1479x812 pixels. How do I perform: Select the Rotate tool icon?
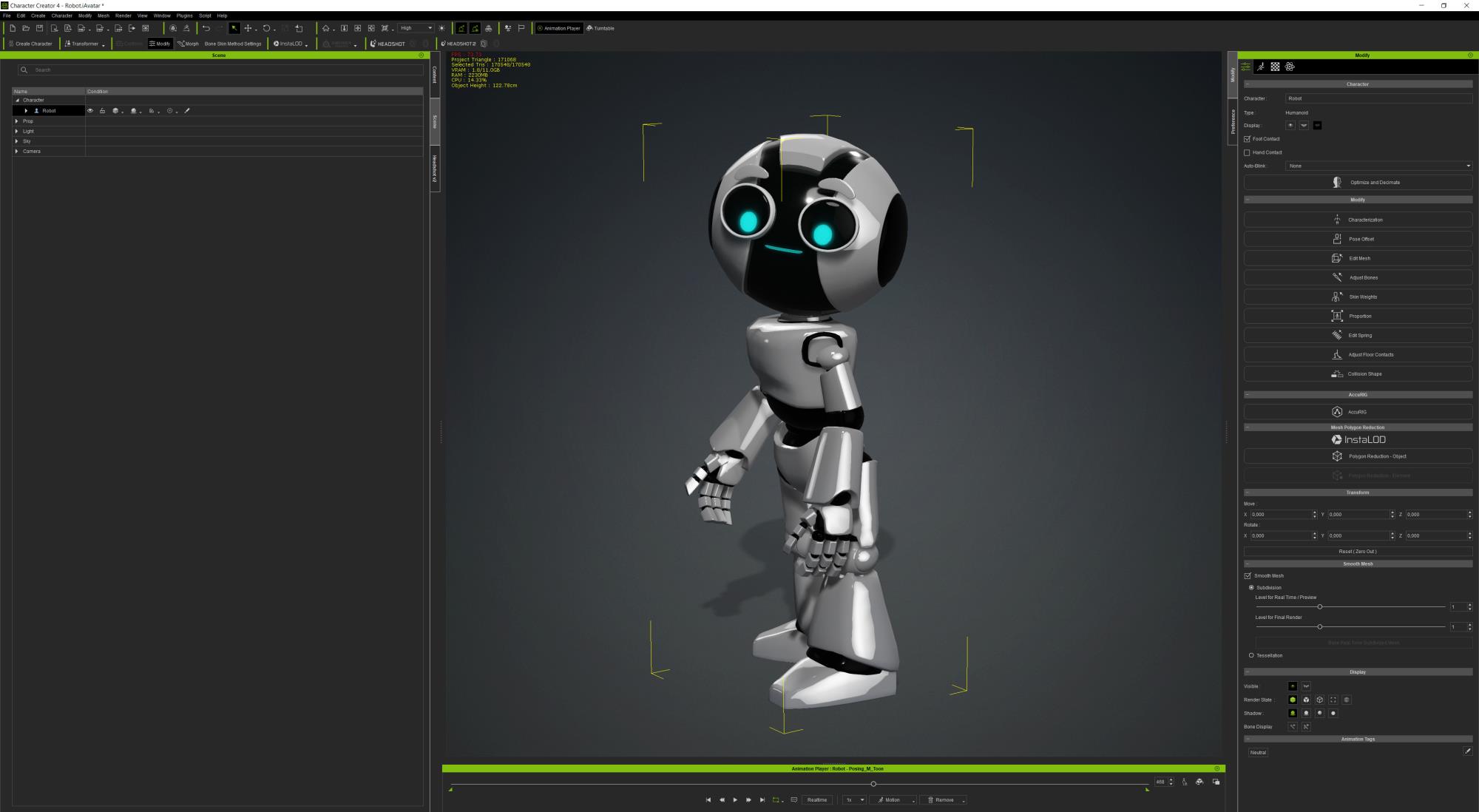click(266, 28)
